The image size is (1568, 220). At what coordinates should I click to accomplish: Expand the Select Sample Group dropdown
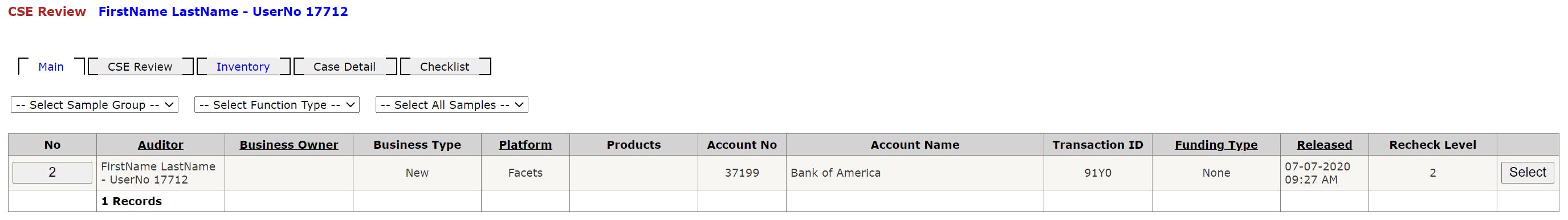point(95,105)
